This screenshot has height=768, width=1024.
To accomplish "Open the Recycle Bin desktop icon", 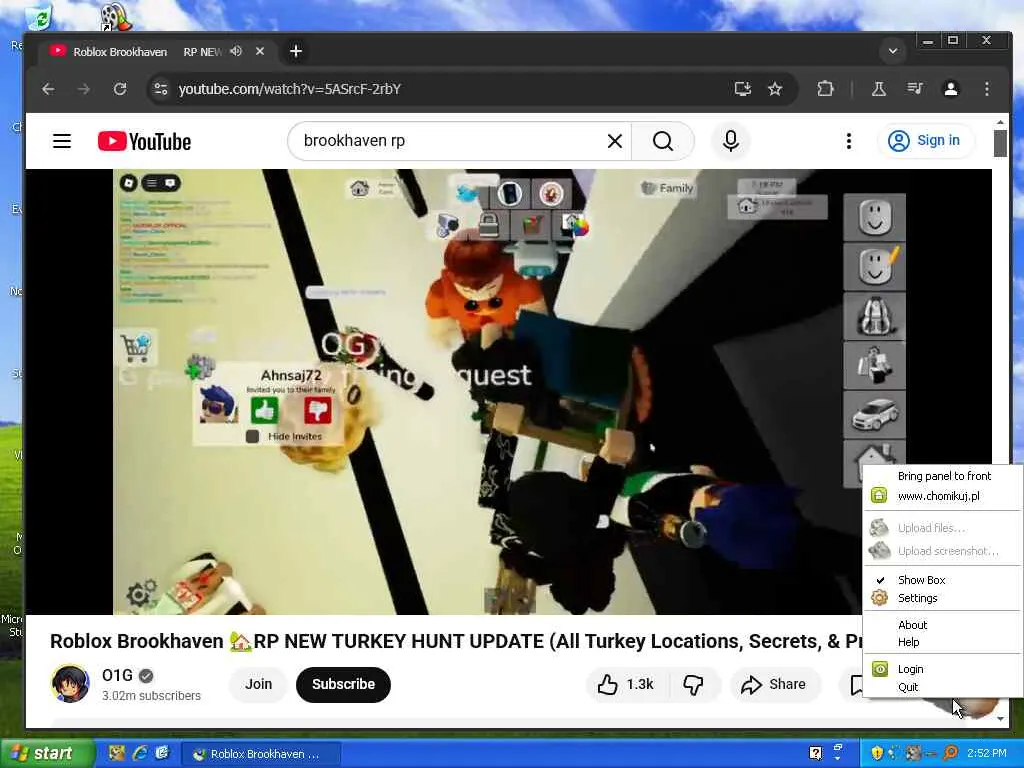I will pyautogui.click(x=38, y=18).
